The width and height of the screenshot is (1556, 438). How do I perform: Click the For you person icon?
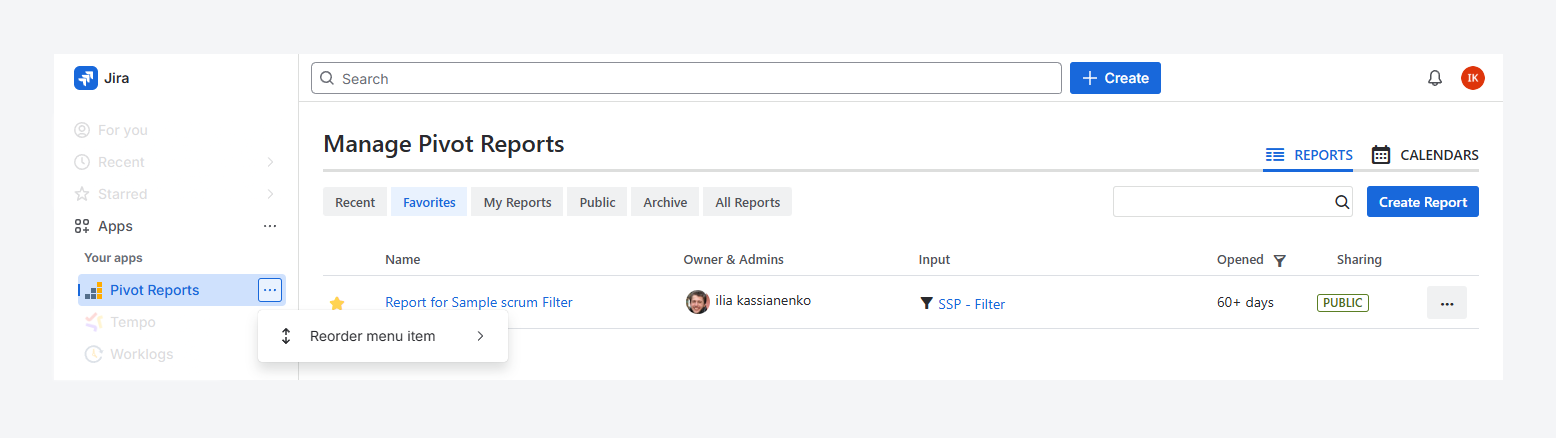point(82,130)
